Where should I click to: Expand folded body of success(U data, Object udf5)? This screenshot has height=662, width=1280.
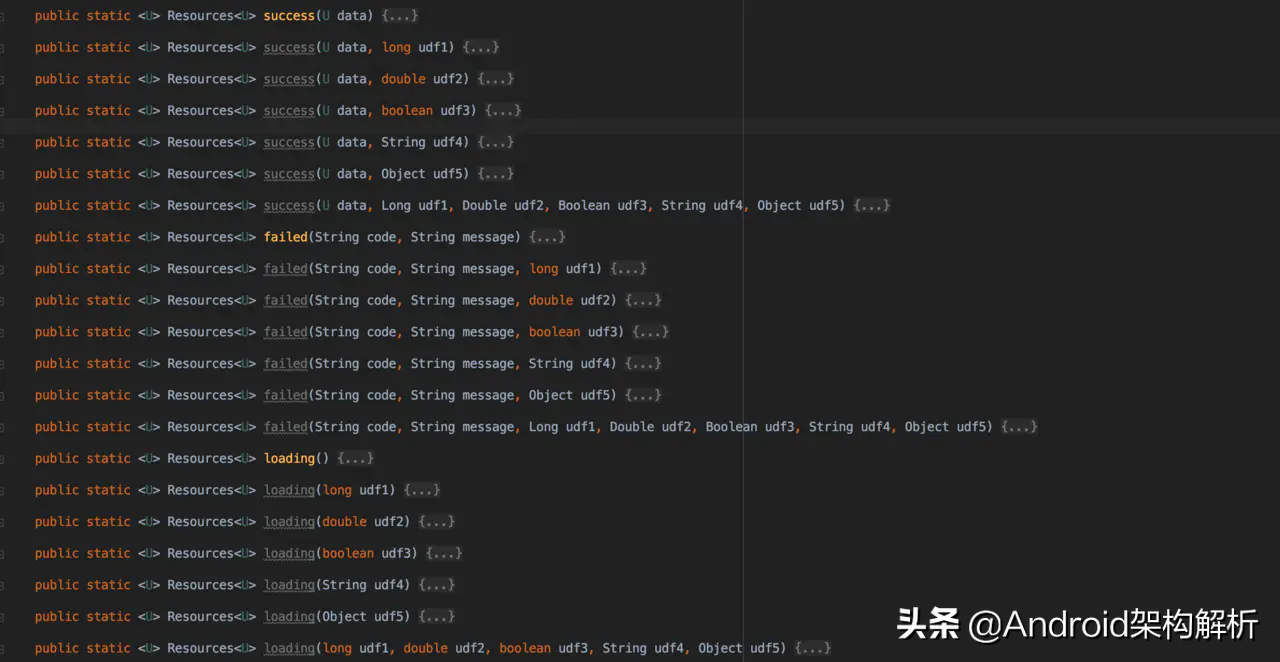click(496, 174)
